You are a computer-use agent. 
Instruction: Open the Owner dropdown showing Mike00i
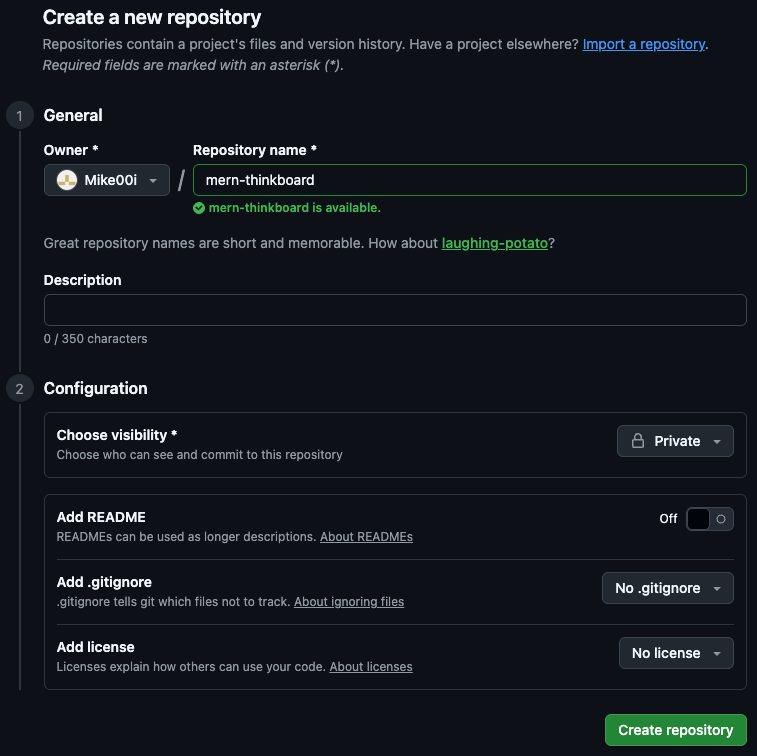point(107,180)
